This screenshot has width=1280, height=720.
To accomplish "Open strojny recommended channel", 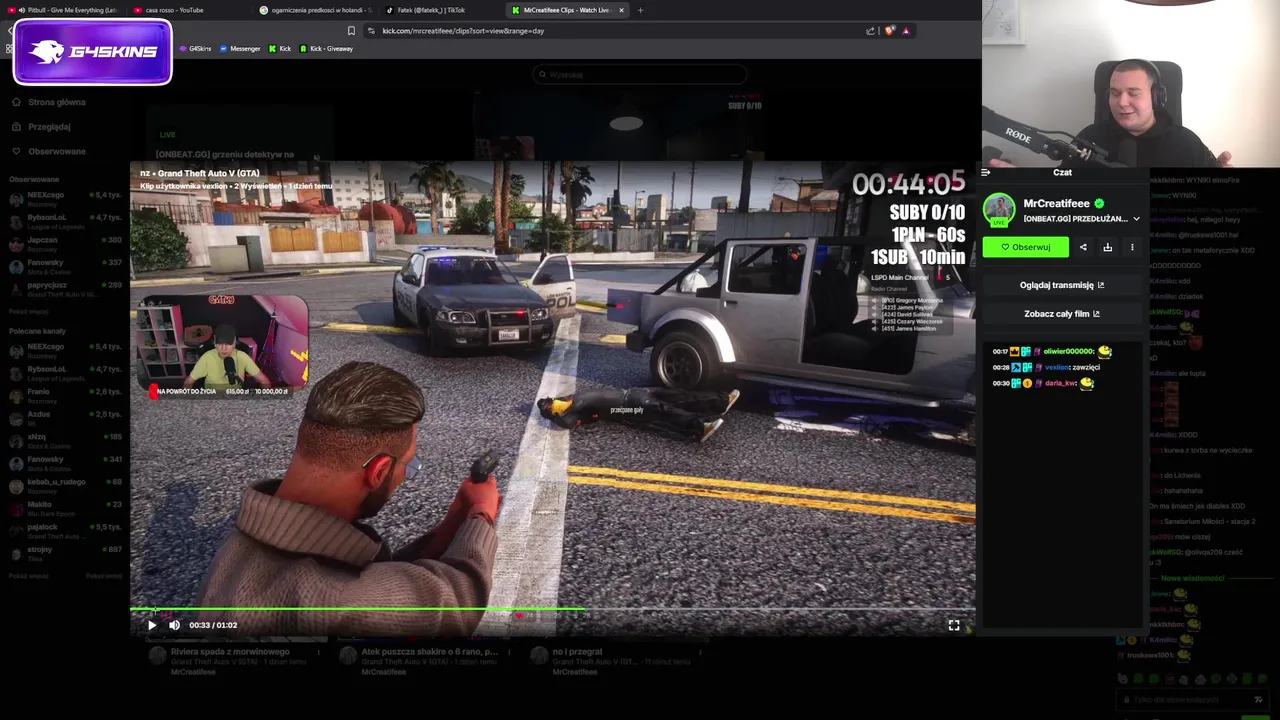I will pyautogui.click(x=65, y=553).
